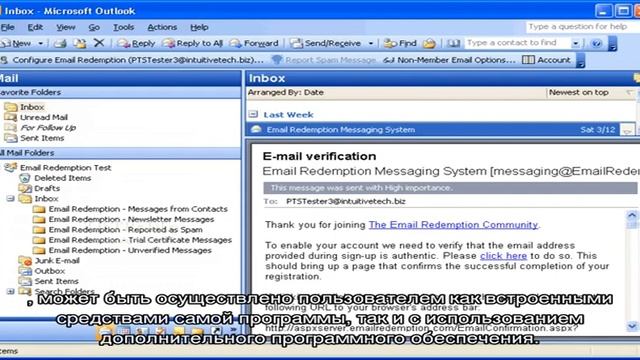Select Email Redemption Messaging System message
This screenshot has height=360, width=640.
433,130
